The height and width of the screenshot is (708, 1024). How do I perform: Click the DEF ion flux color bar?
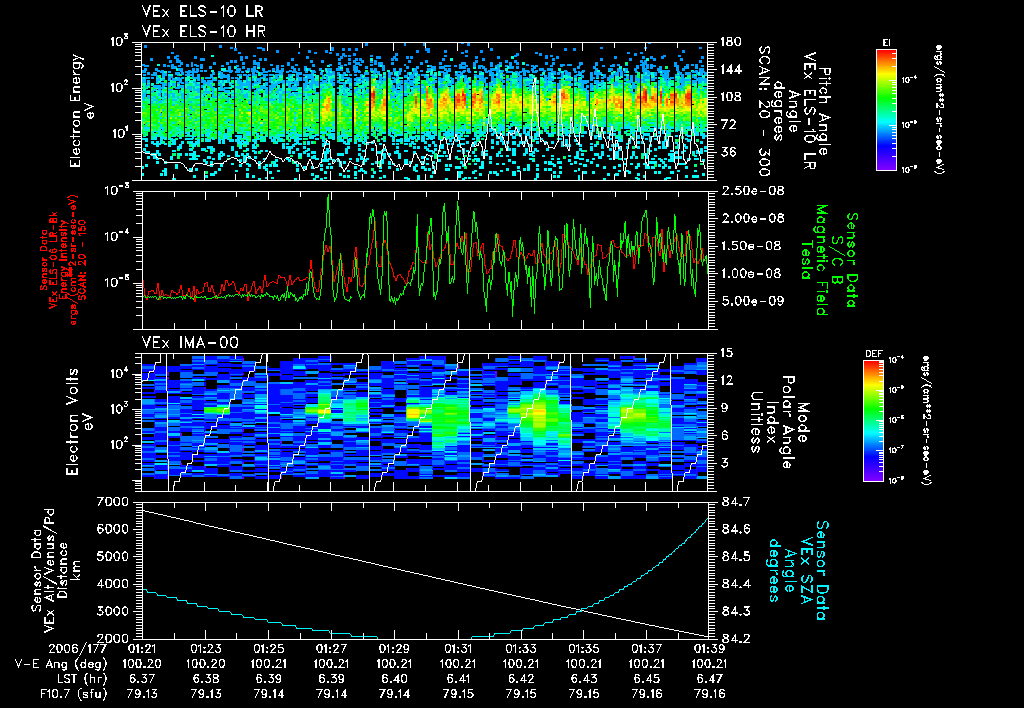pyautogui.click(x=873, y=420)
